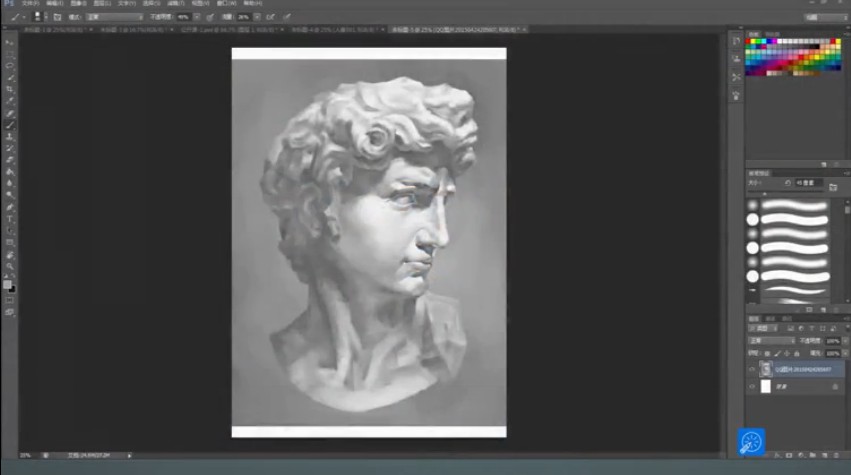Select the Blur tool

pos(10,183)
